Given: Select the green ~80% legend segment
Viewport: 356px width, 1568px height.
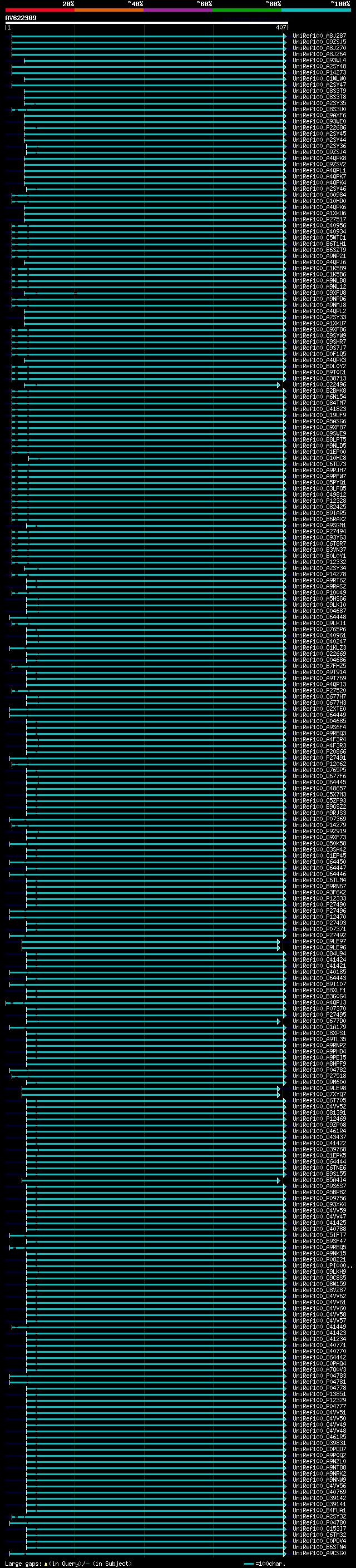Looking at the screenshot, I should coord(247,10).
